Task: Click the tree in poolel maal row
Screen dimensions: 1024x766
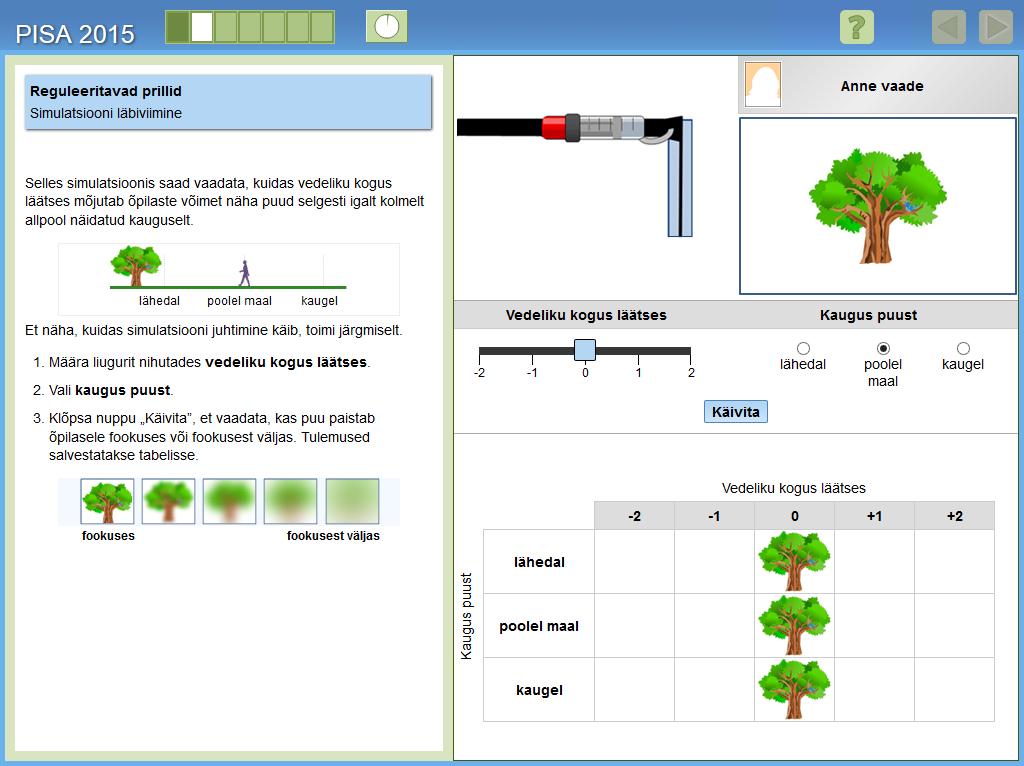Action: pos(794,626)
